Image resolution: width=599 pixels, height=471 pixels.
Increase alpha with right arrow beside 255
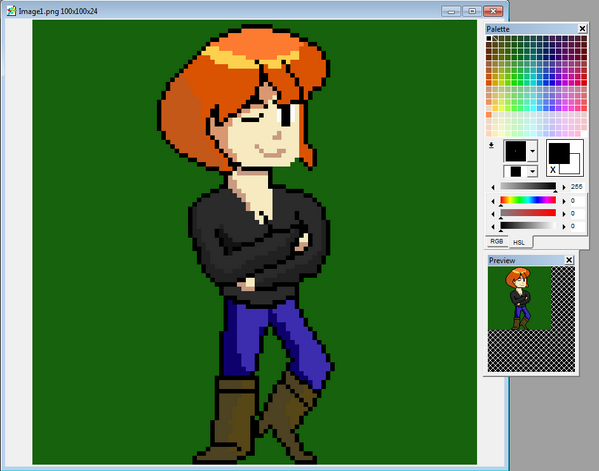tap(564, 187)
